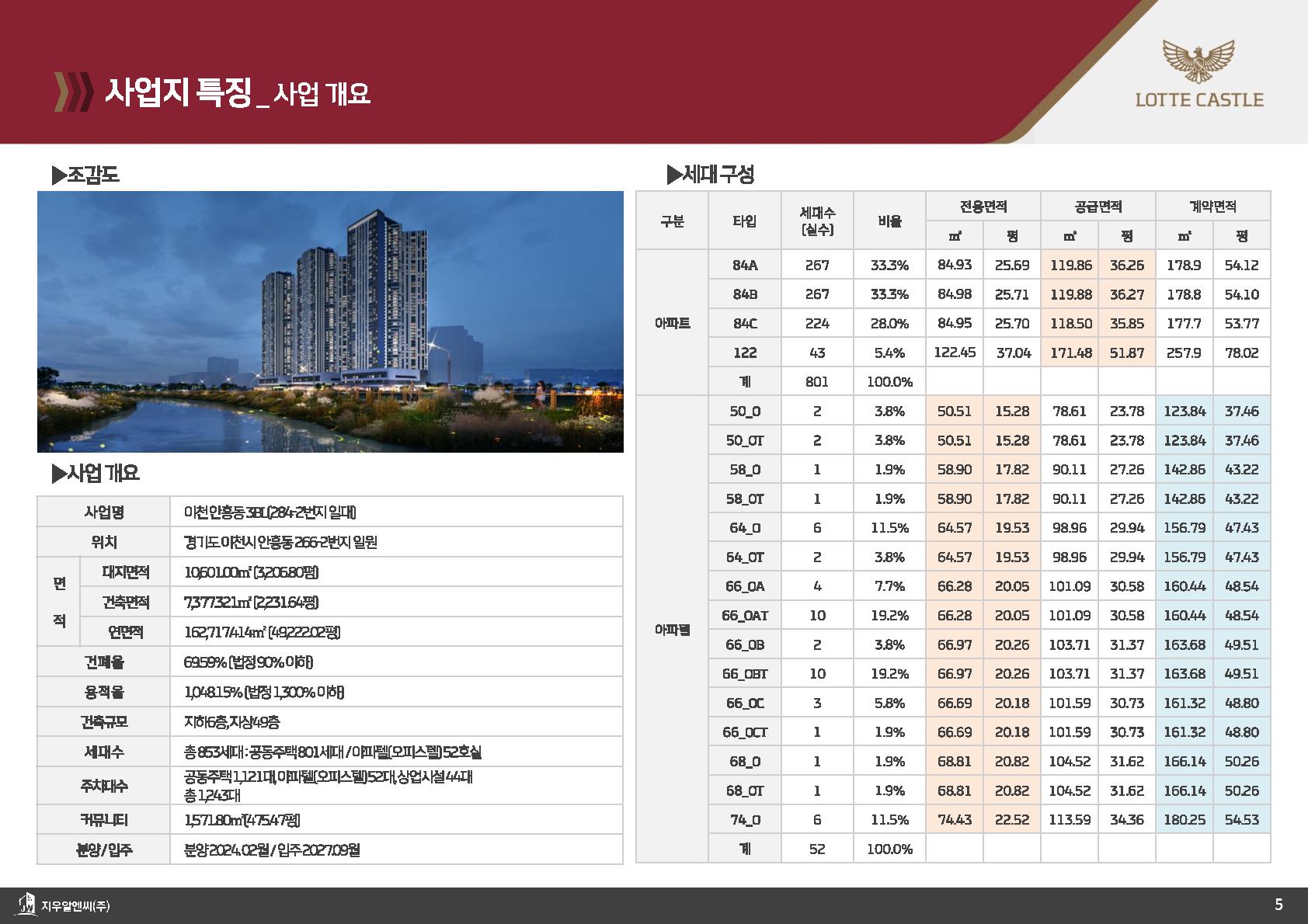The width and height of the screenshot is (1308, 924).
Task: Click the 68_OT type cell
Action: pyautogui.click(x=745, y=790)
